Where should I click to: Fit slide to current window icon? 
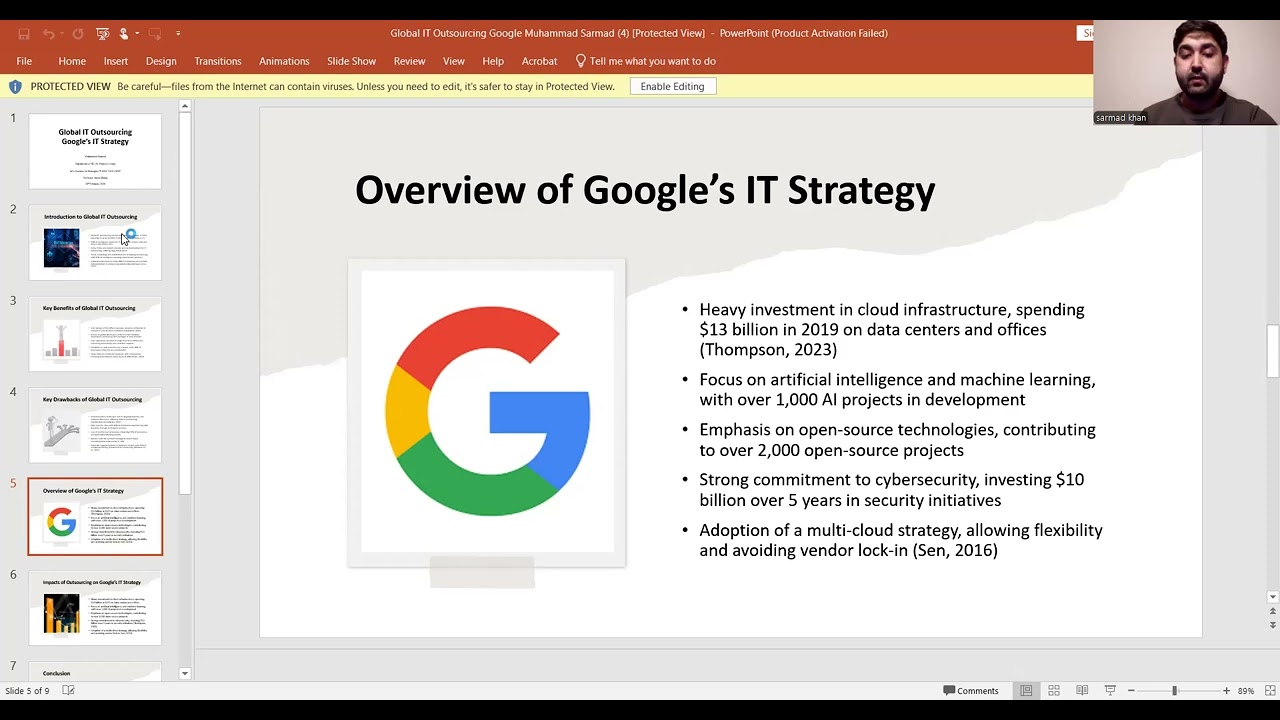click(1270, 691)
